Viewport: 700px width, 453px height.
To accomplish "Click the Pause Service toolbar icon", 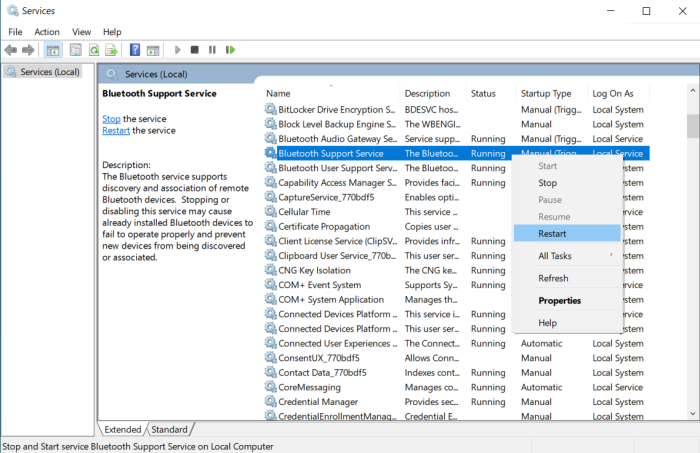I will (x=212, y=50).
